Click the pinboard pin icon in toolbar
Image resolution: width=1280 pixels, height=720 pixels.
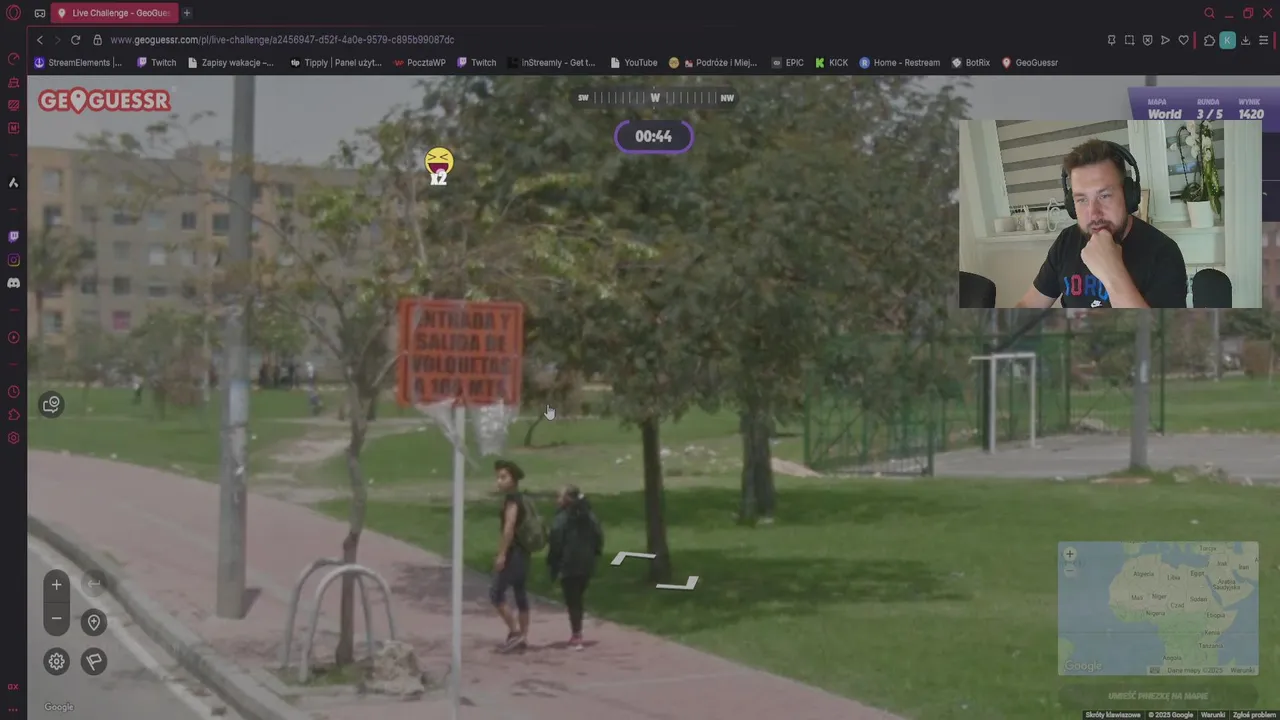pos(1111,40)
